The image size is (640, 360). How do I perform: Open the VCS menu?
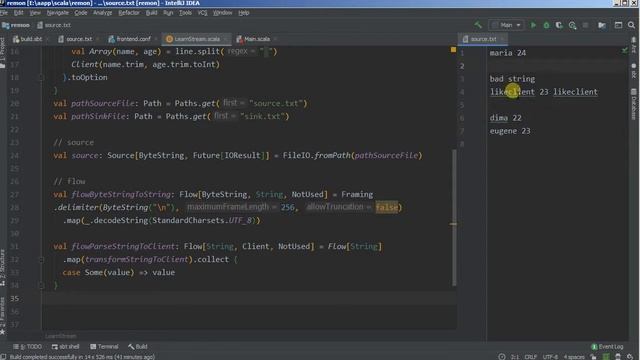pos(202,13)
